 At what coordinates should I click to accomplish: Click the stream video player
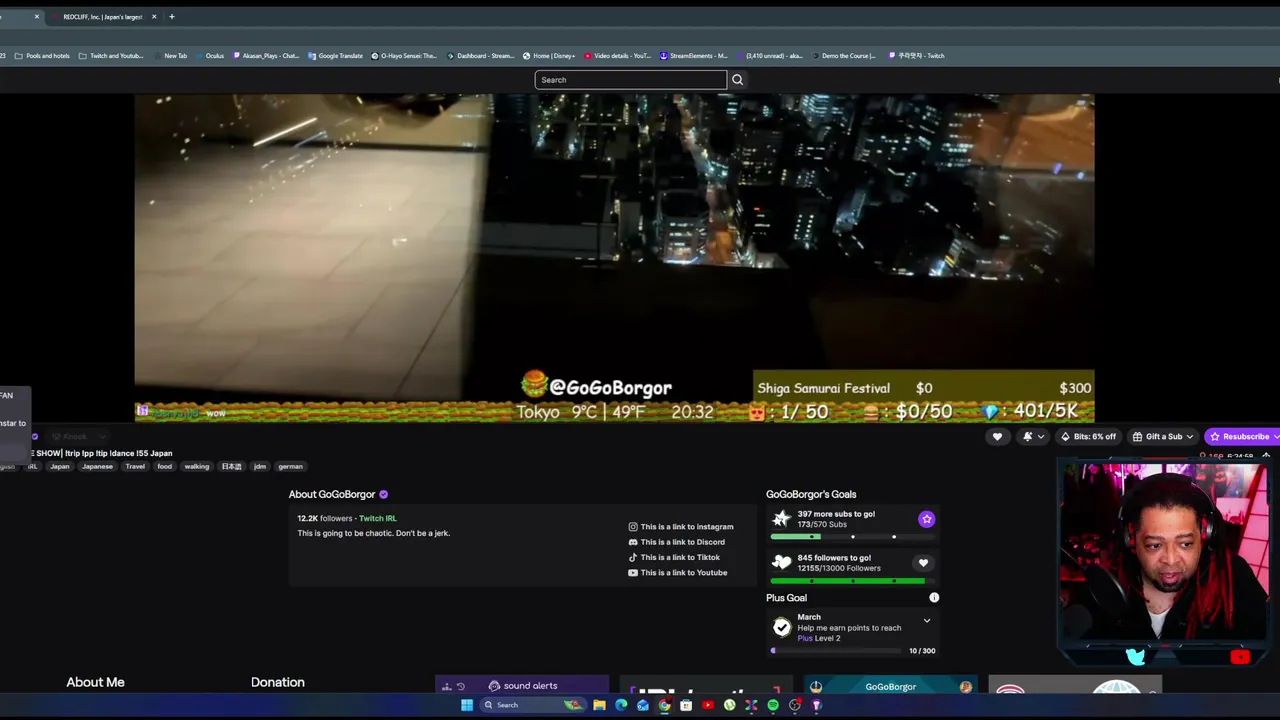[x=614, y=258]
